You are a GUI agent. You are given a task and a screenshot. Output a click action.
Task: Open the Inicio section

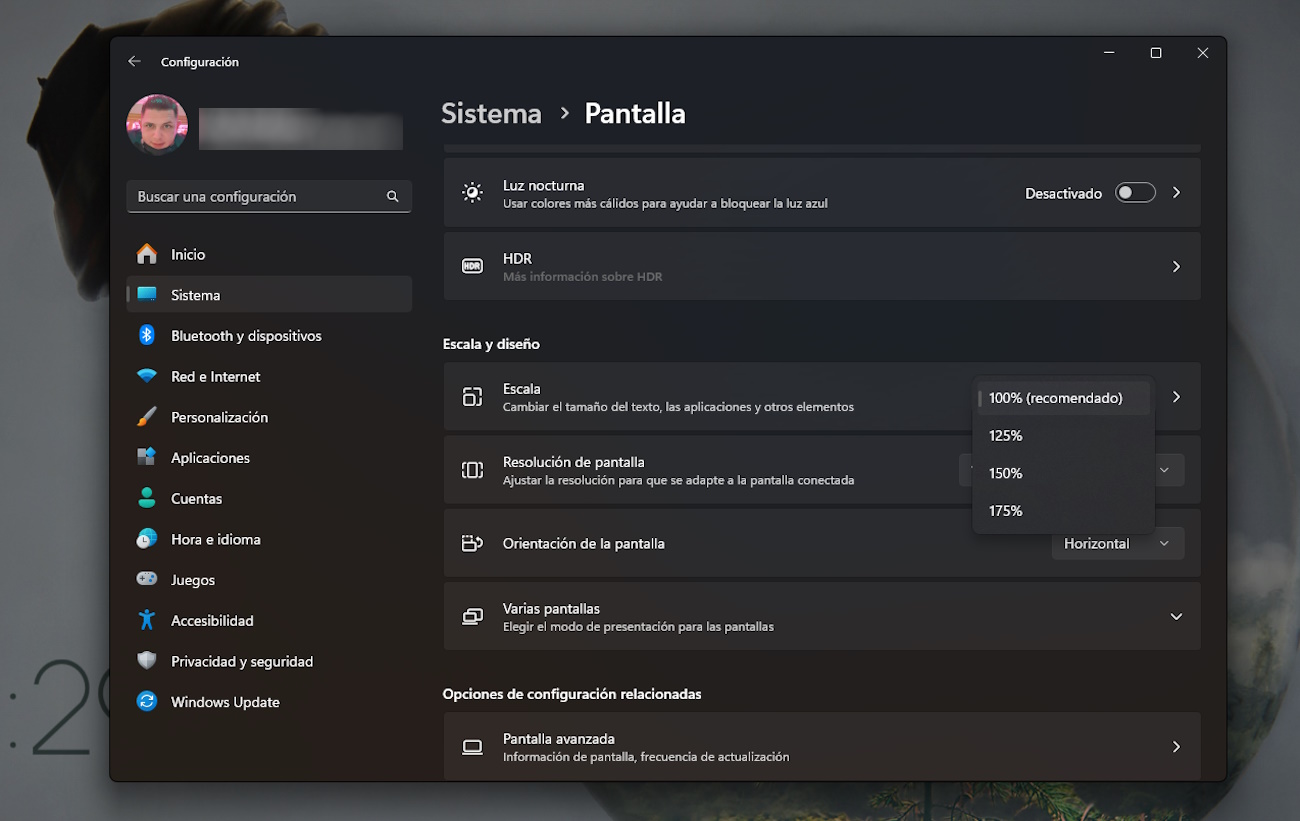click(269, 254)
